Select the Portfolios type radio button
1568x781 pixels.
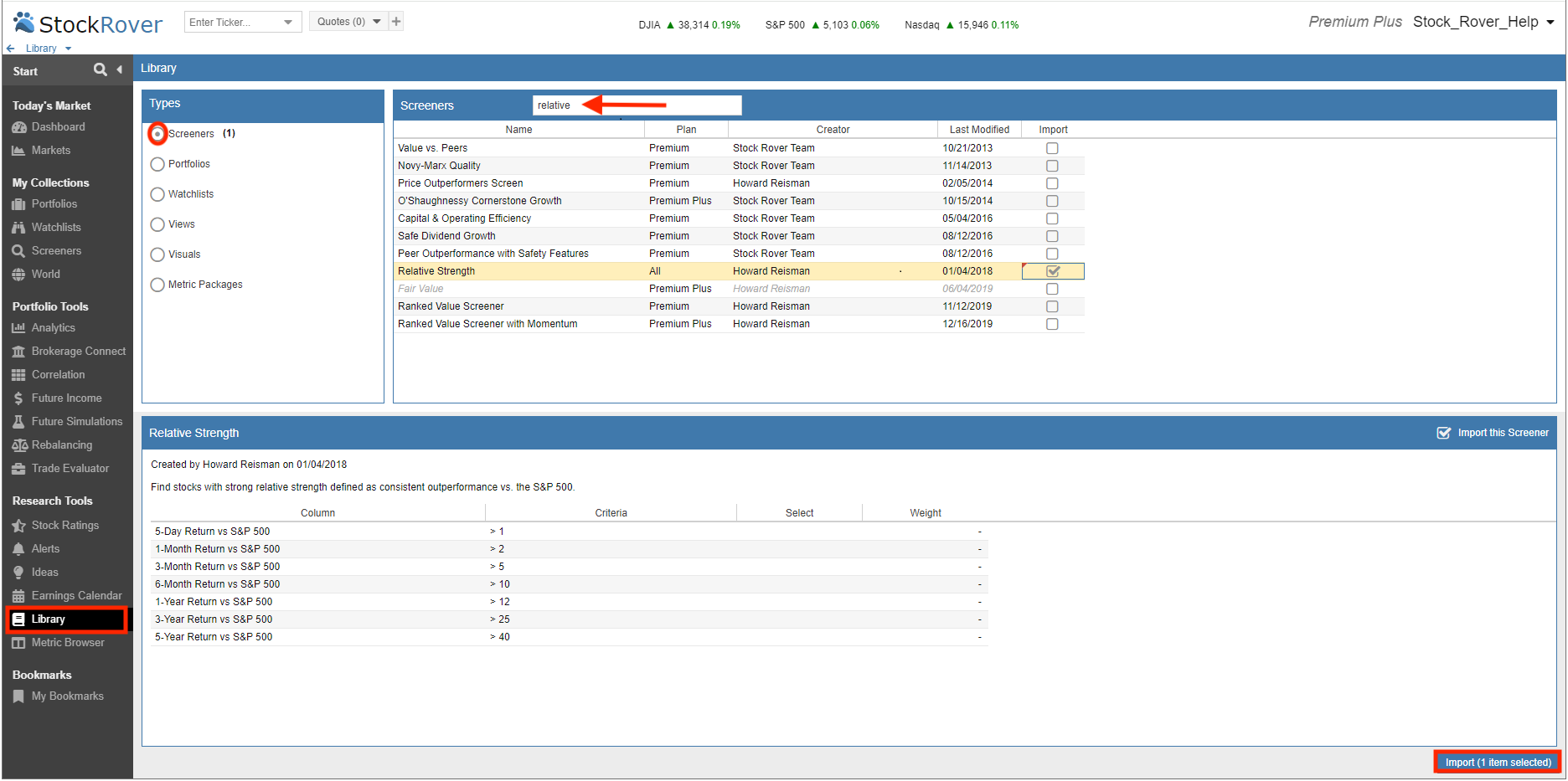tap(157, 164)
